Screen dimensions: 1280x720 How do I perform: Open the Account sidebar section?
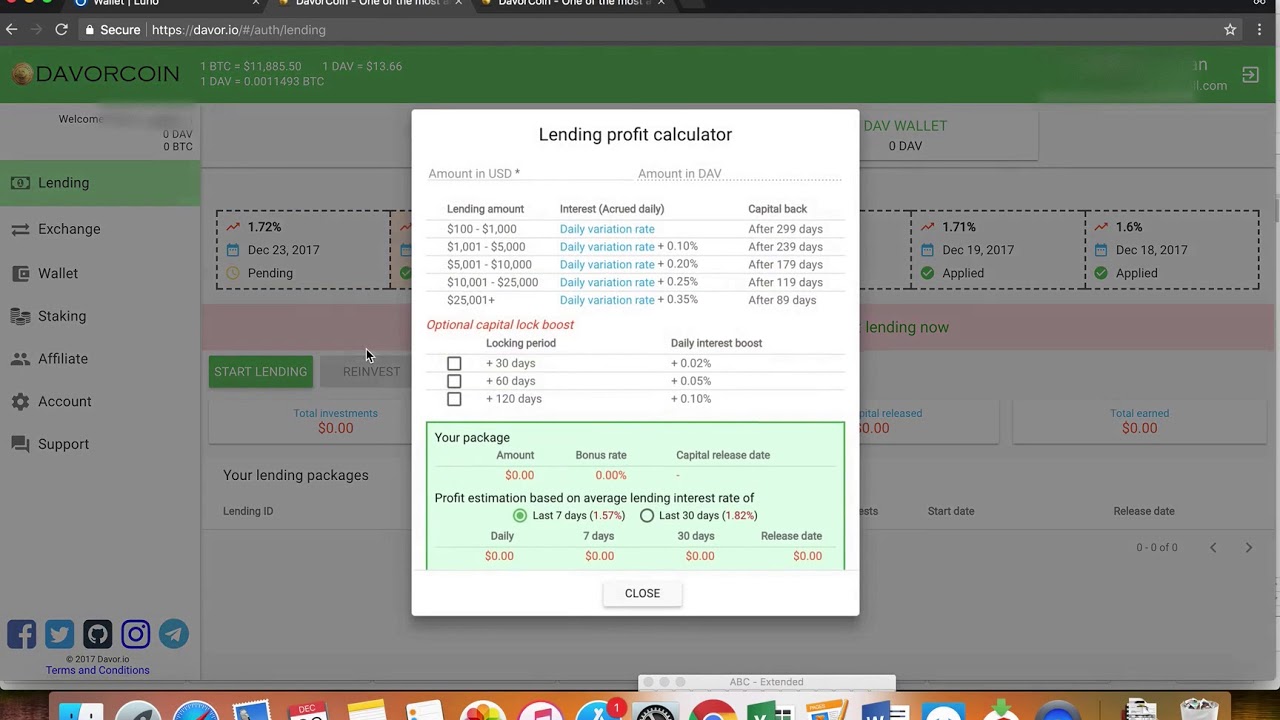click(x=100, y=401)
